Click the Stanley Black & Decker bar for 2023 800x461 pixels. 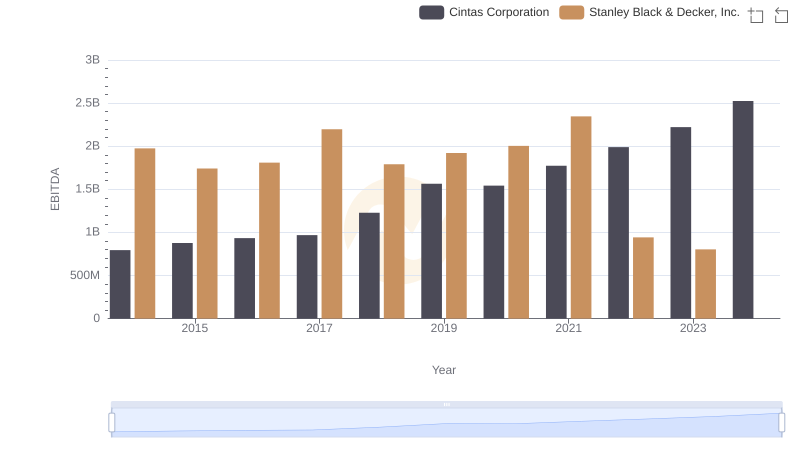point(706,284)
